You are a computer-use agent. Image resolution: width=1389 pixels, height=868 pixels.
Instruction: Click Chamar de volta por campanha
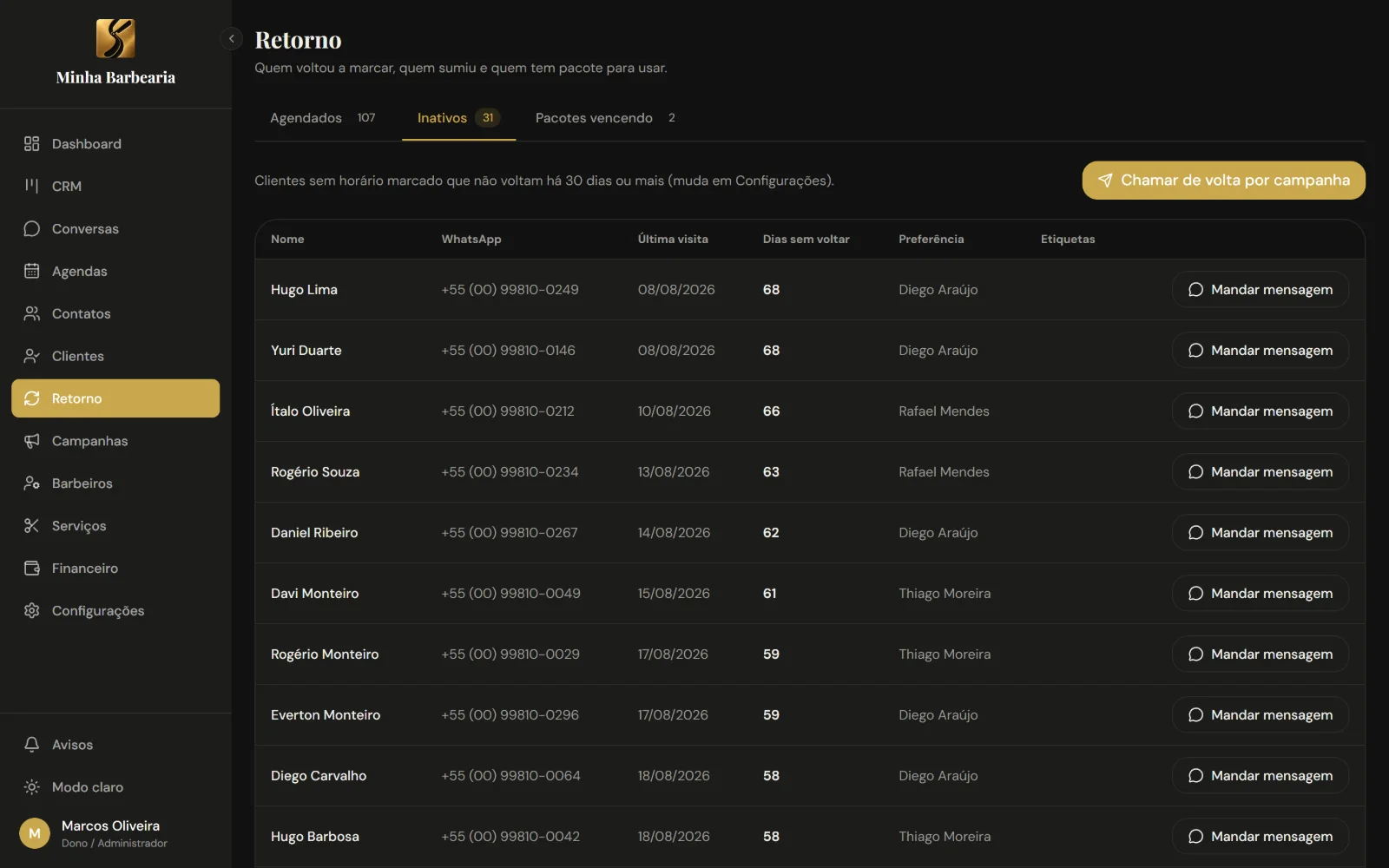[1223, 181]
